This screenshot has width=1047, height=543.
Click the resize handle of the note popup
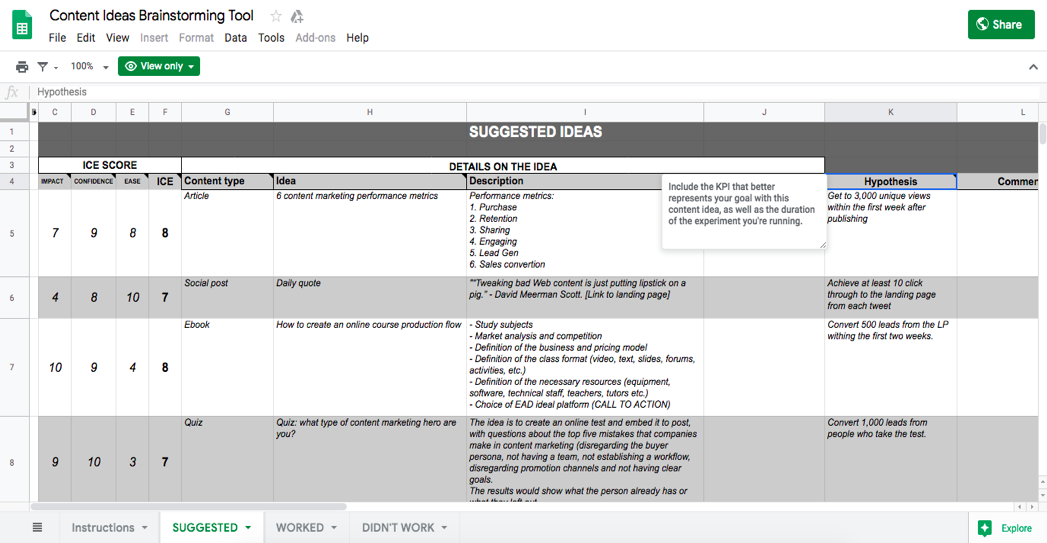pyautogui.click(x=823, y=245)
